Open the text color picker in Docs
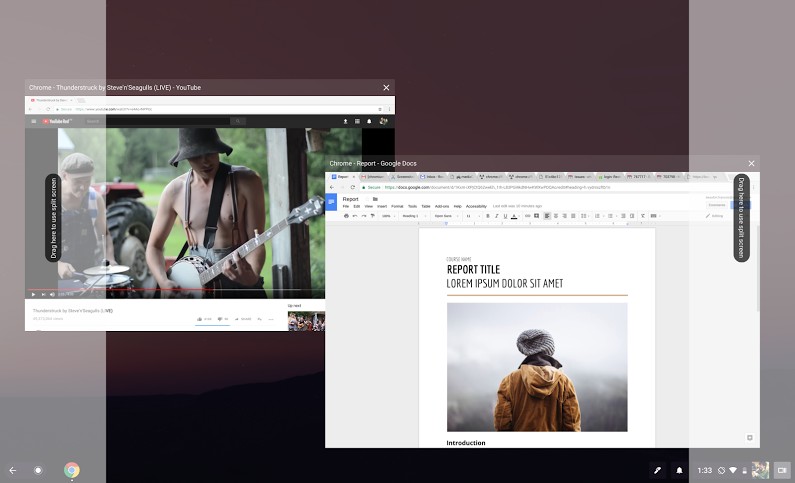This screenshot has height=483, width=795. [514, 216]
